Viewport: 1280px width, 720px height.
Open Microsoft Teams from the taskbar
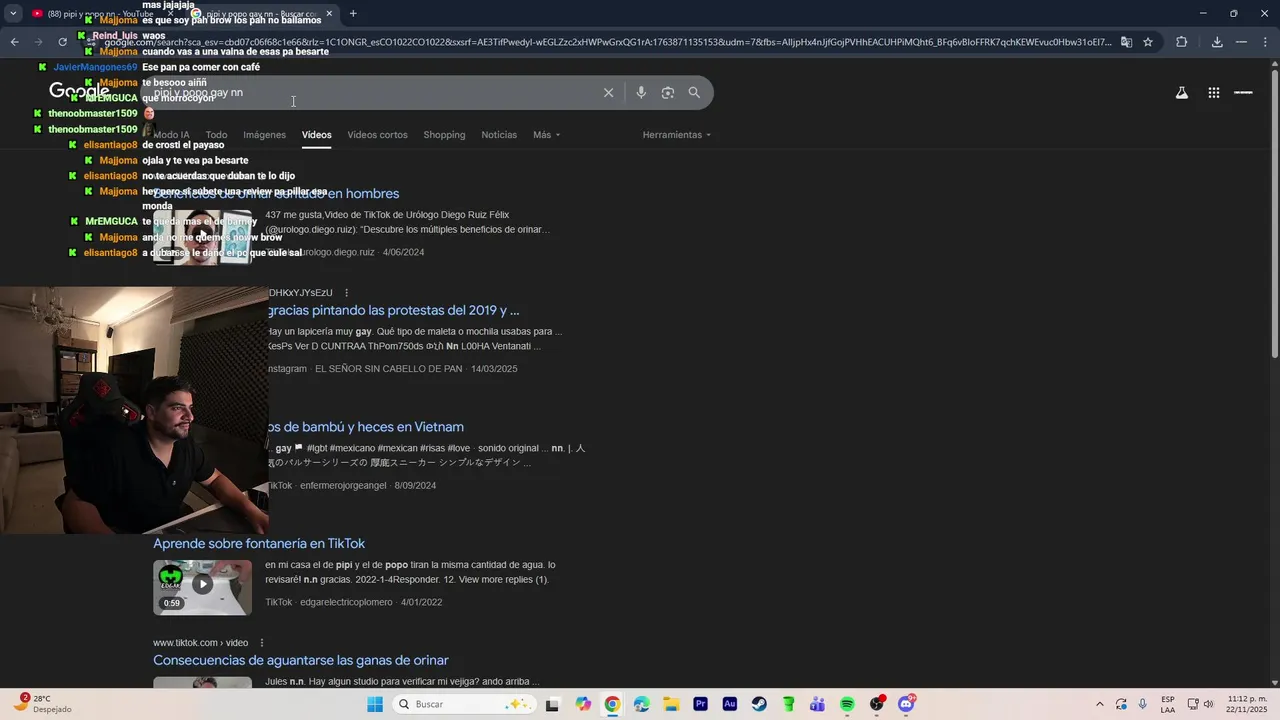818,704
